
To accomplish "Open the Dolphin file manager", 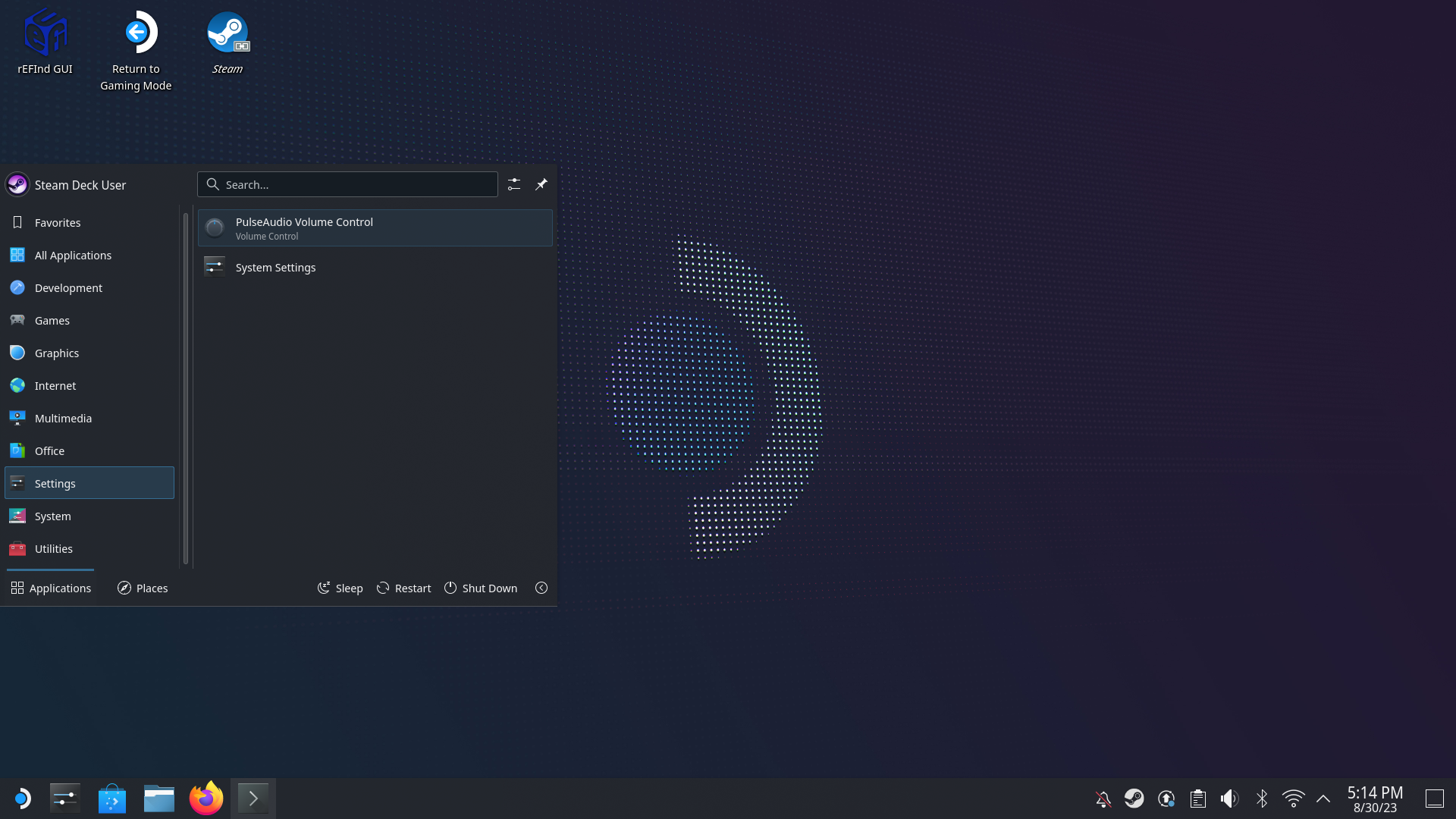I will click(x=158, y=798).
